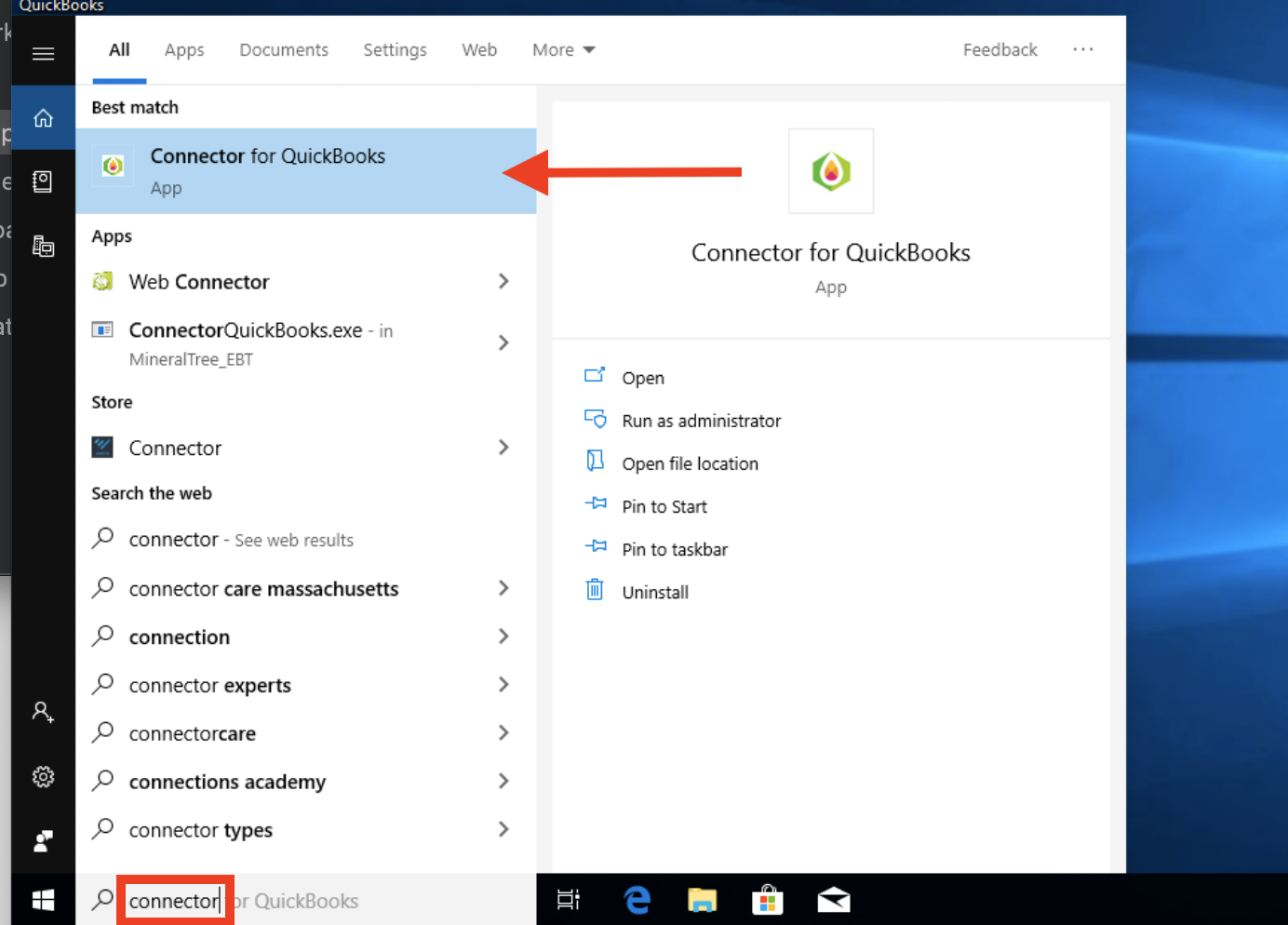Expand connector care massachusetts chevron
The image size is (1288, 925).
click(x=503, y=588)
